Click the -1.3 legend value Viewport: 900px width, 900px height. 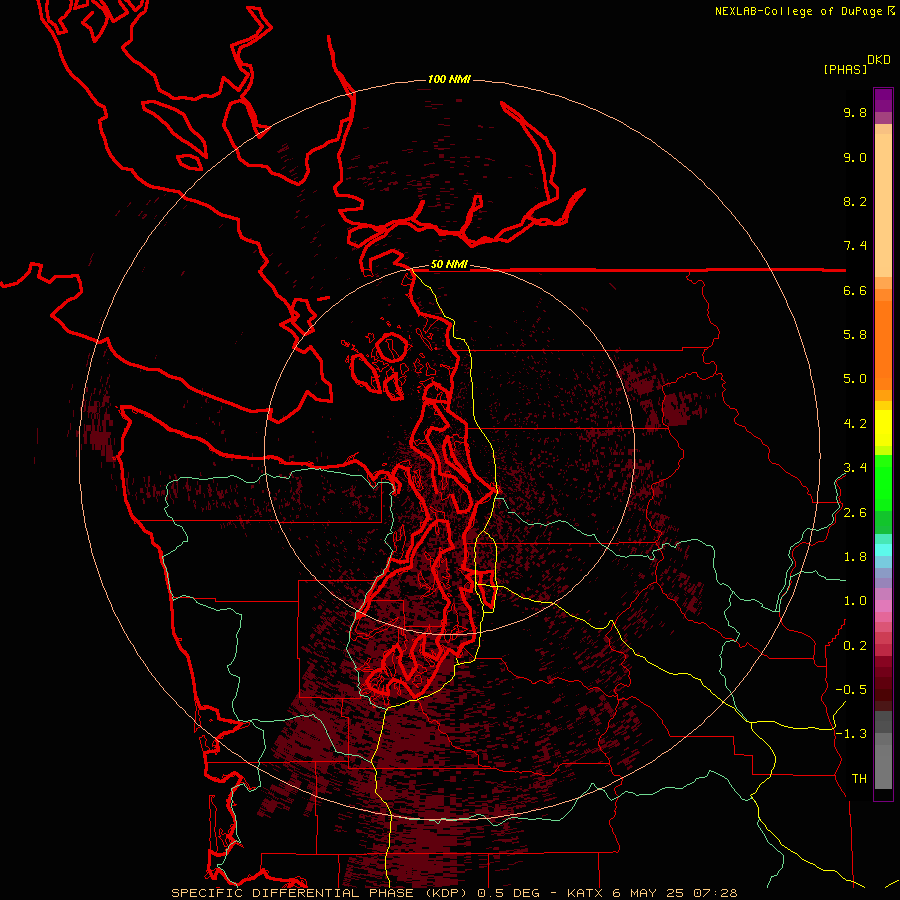(851, 734)
